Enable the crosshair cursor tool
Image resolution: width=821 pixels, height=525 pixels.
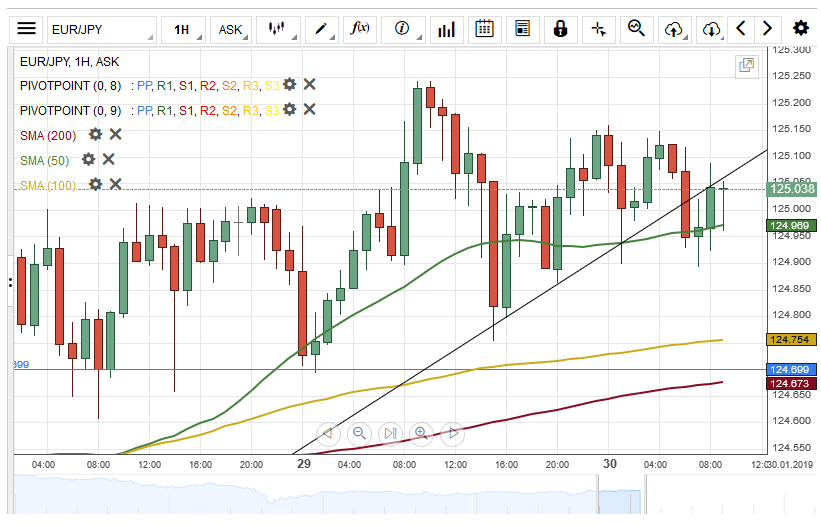599,29
